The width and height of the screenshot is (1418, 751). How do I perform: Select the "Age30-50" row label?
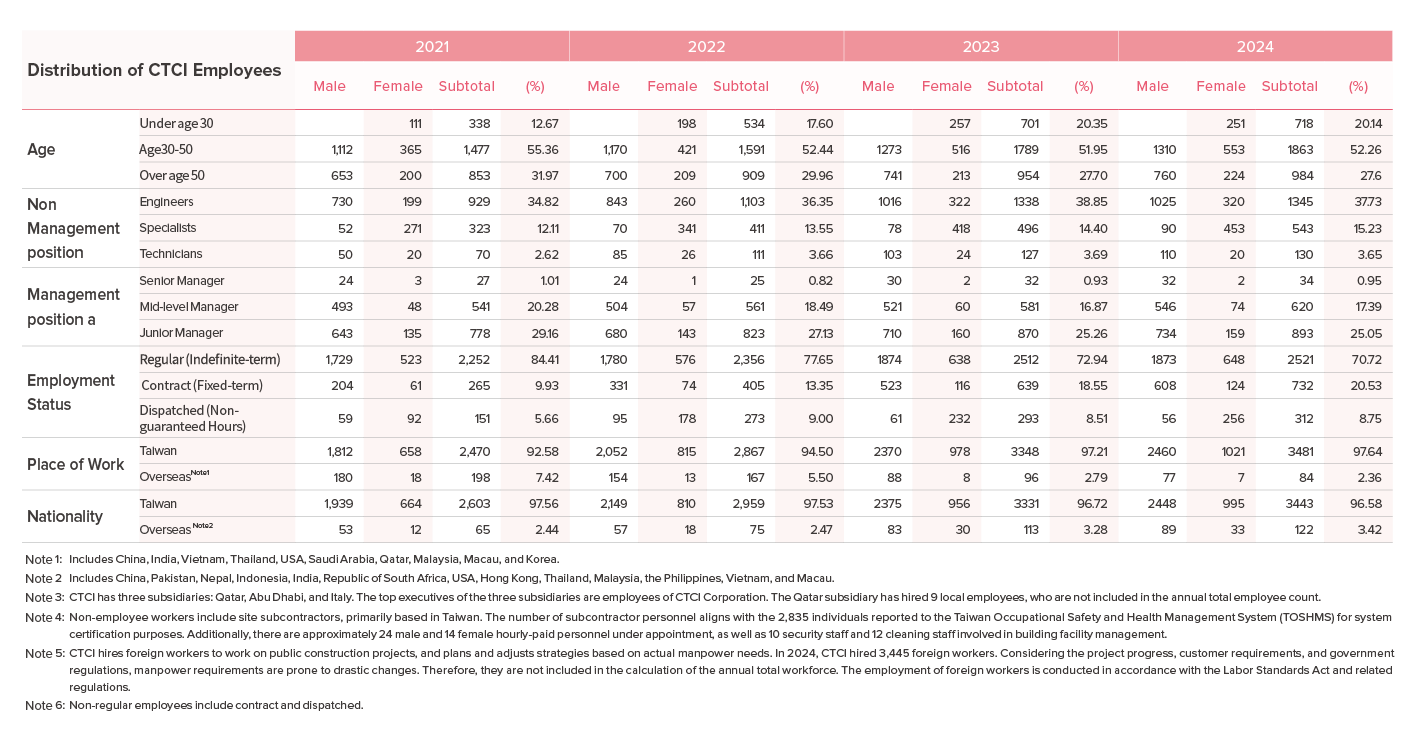(166, 149)
